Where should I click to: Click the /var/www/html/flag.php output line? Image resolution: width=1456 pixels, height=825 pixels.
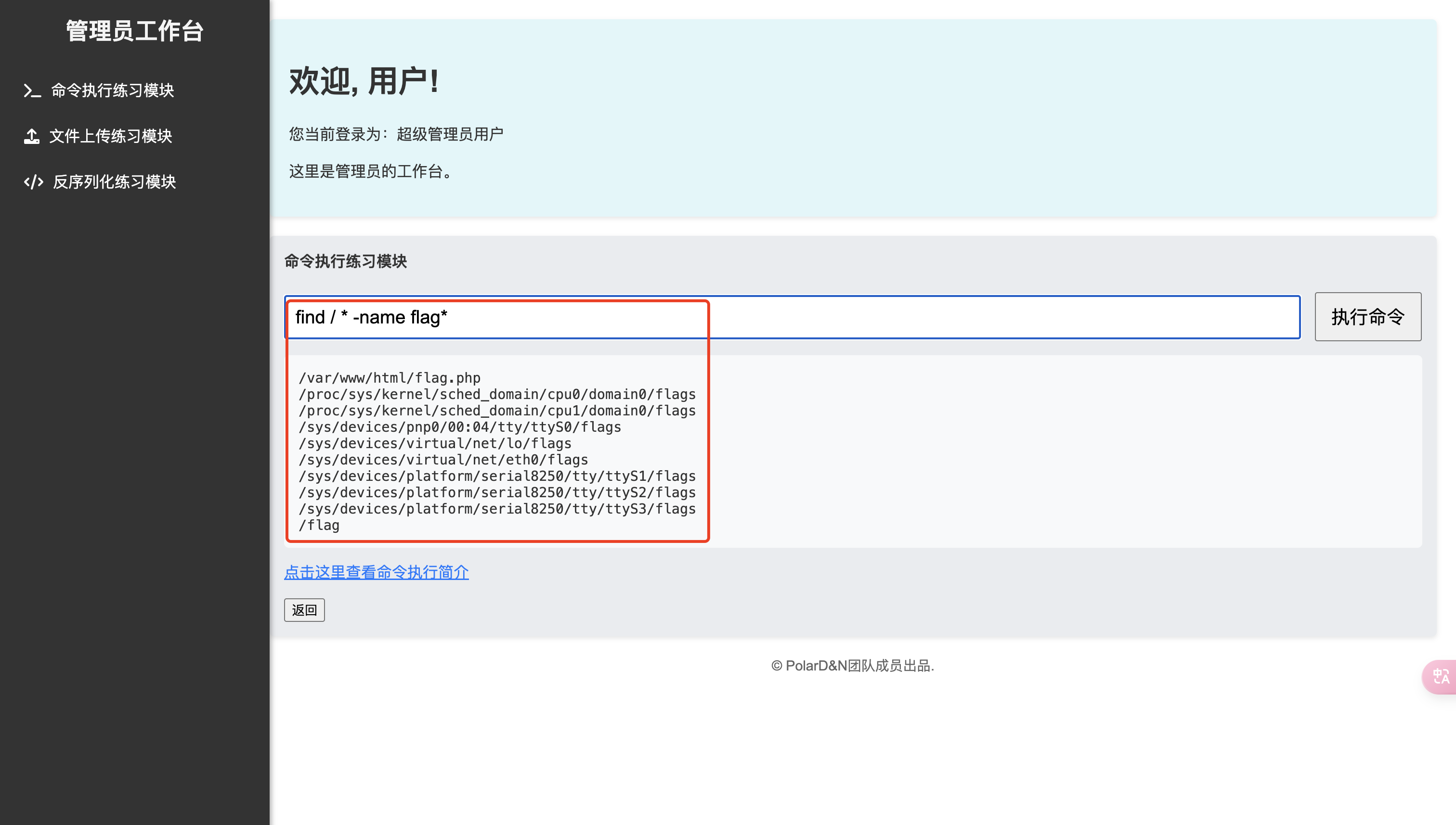390,378
